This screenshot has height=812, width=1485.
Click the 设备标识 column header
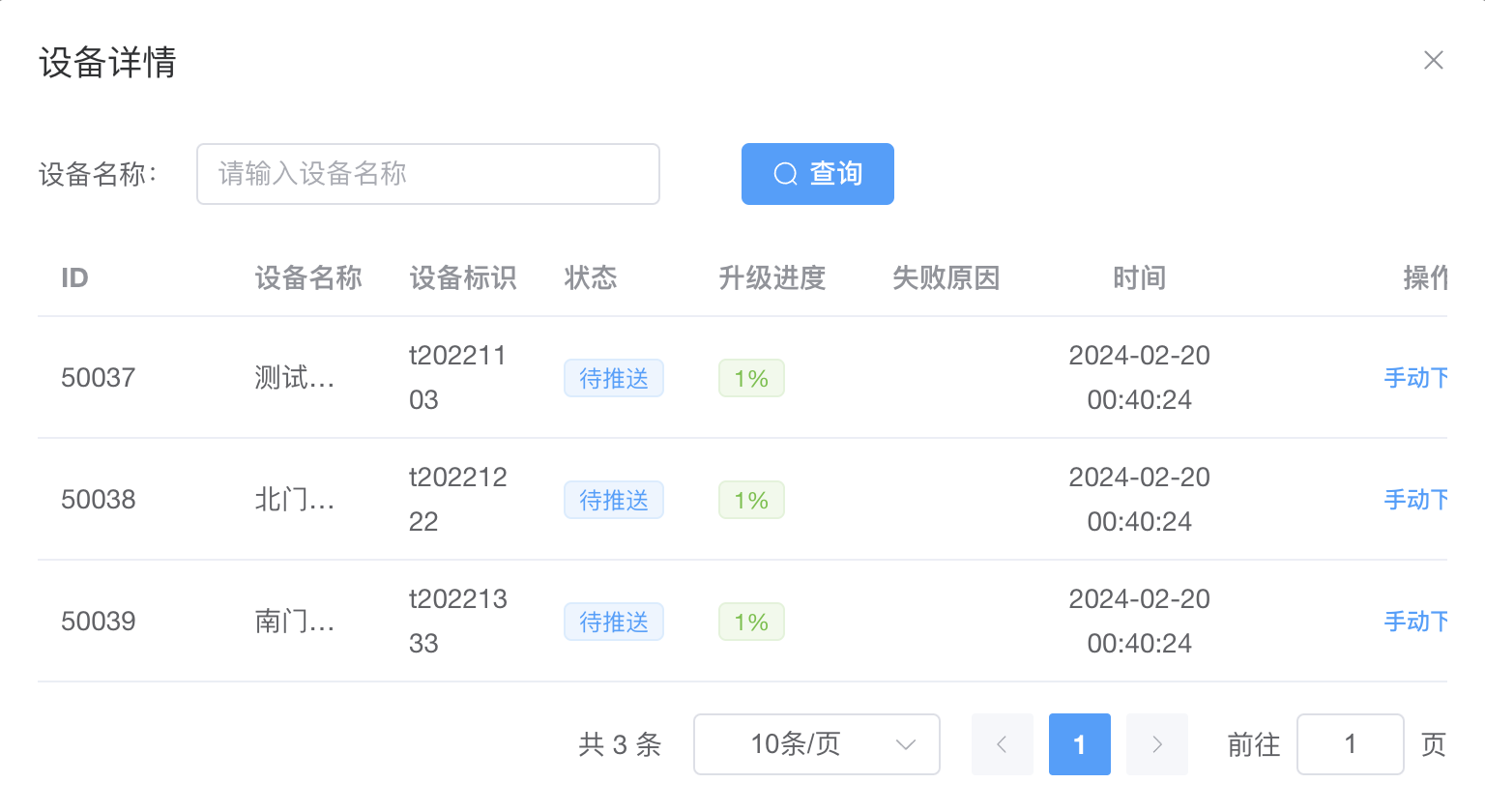463,278
